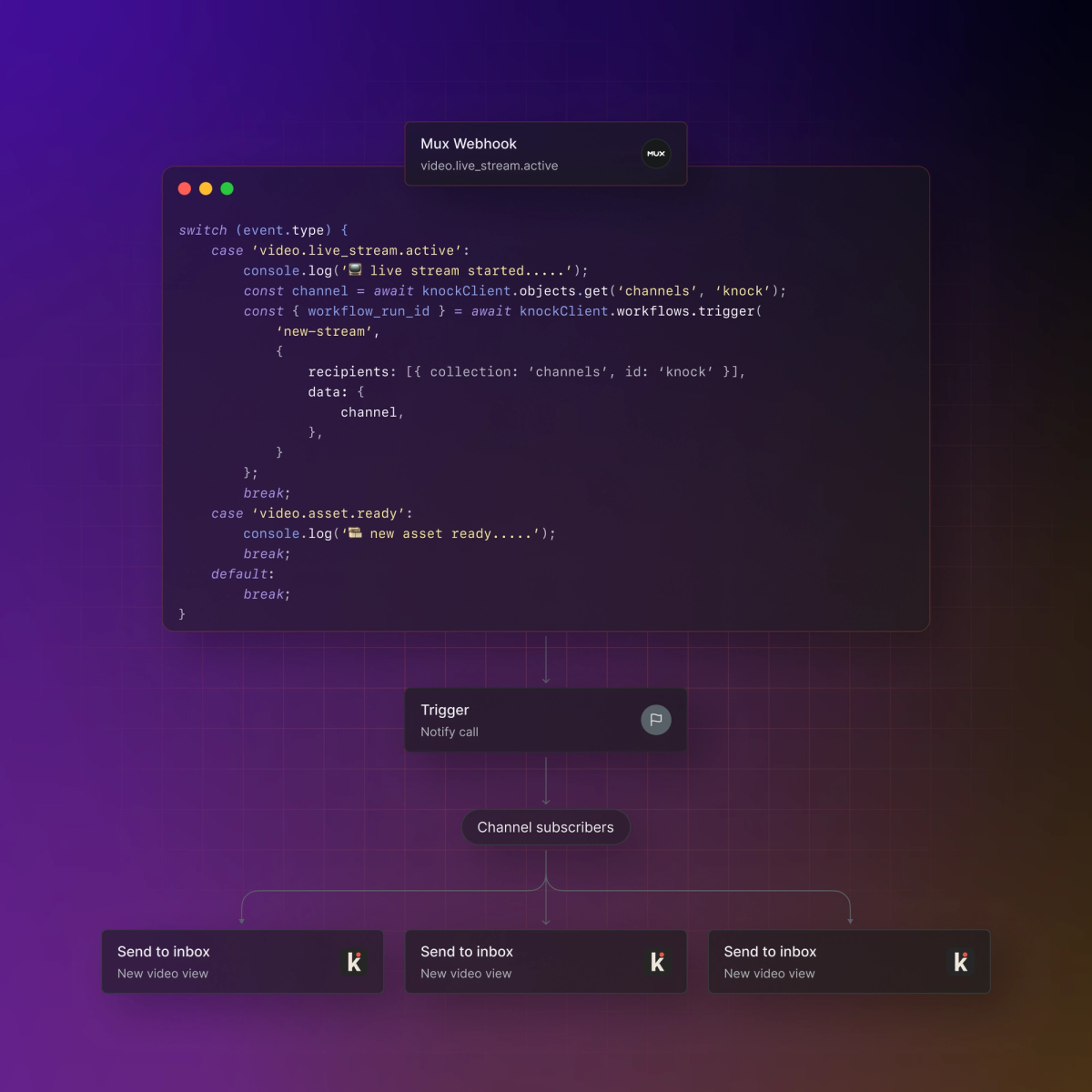Click the computer emoji in the live stream log

click(x=353, y=269)
